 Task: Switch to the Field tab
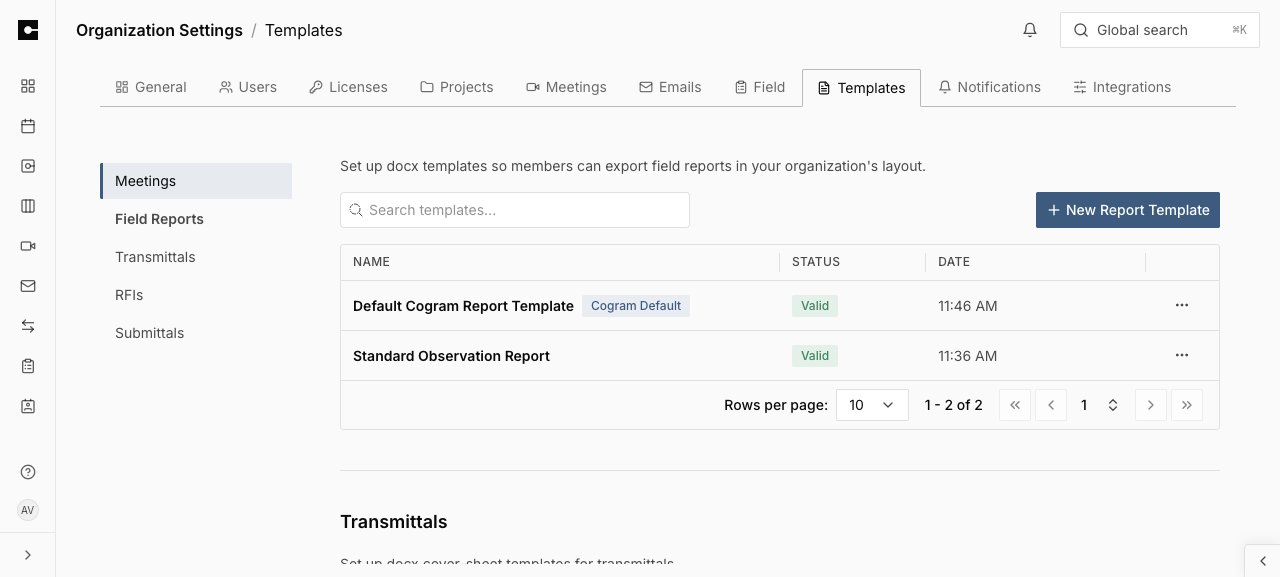pos(760,87)
